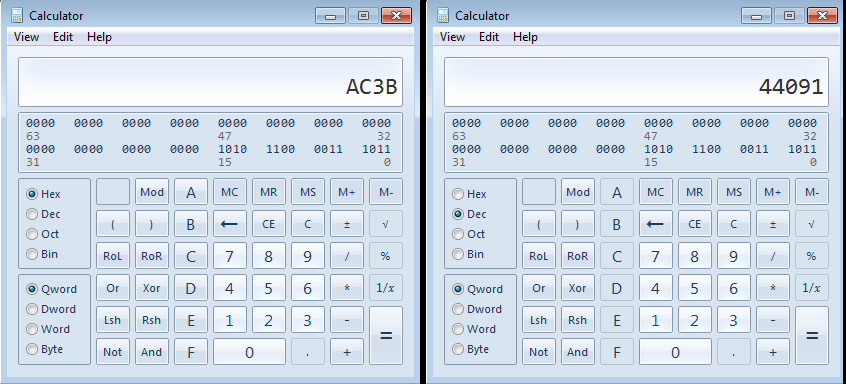Click minus key in right Calculator
The image size is (846, 384).
[773, 320]
